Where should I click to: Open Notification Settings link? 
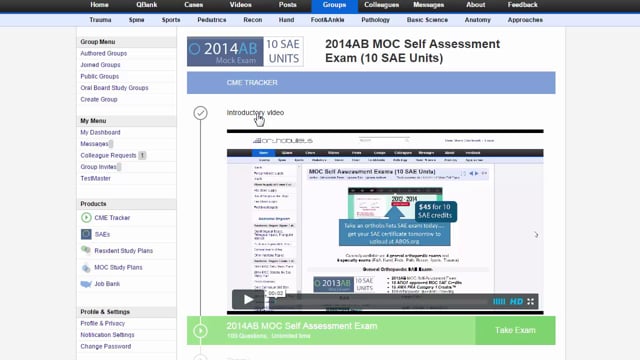(x=107, y=335)
